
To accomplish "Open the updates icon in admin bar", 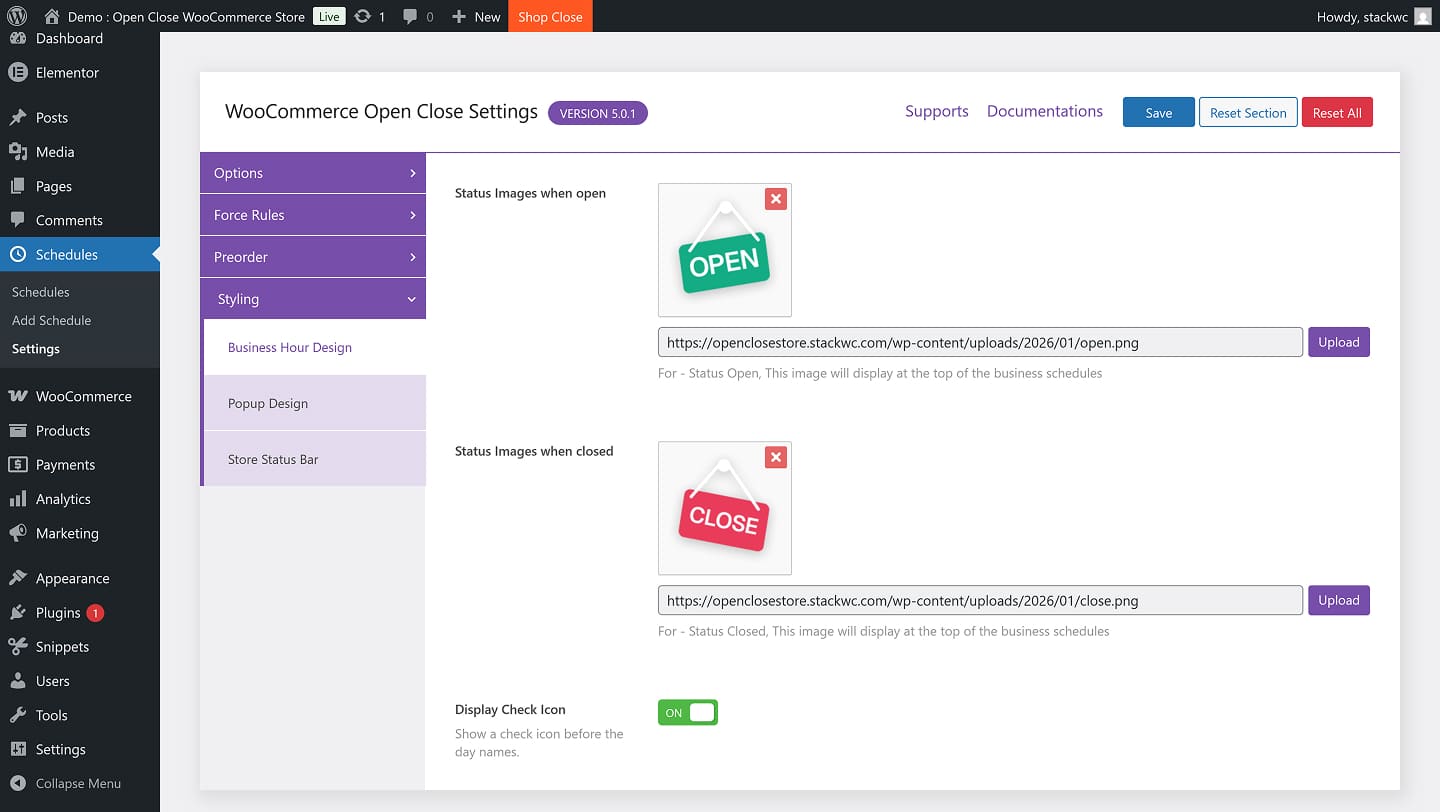I will (x=362, y=16).
